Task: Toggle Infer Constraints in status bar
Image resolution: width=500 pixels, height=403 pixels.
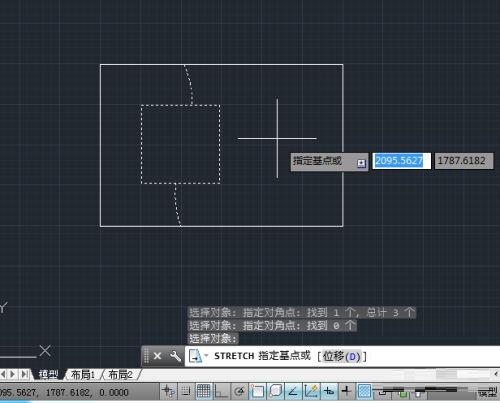Action: (168, 391)
